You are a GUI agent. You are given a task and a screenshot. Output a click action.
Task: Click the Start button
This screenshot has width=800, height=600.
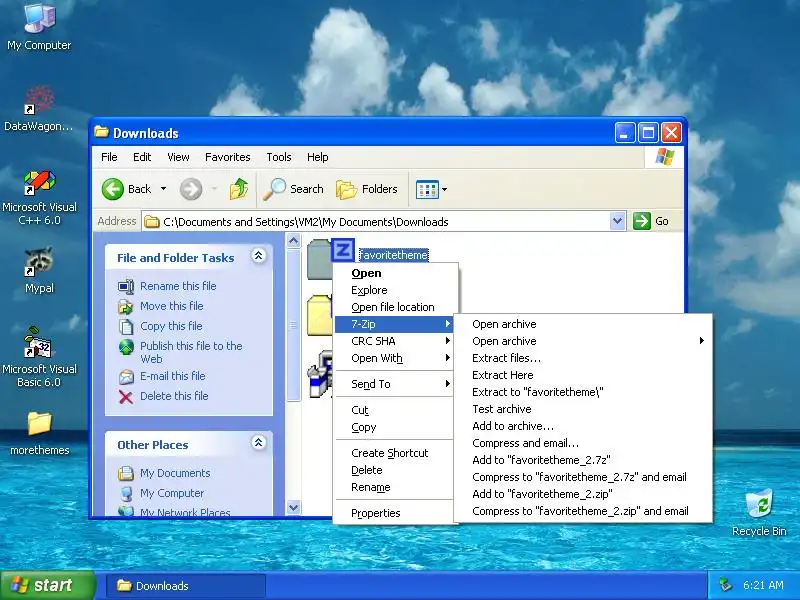[x=47, y=585]
